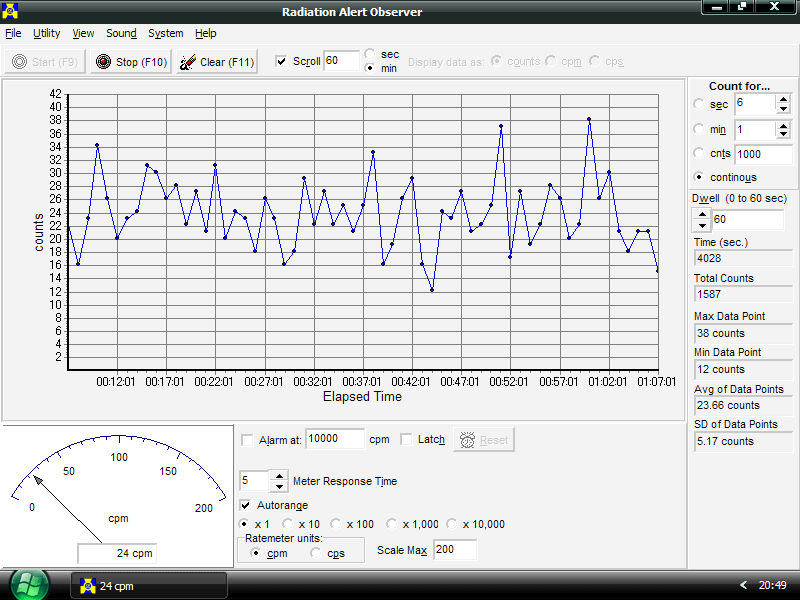Click the Dwell 60 field

pyautogui.click(x=747, y=219)
